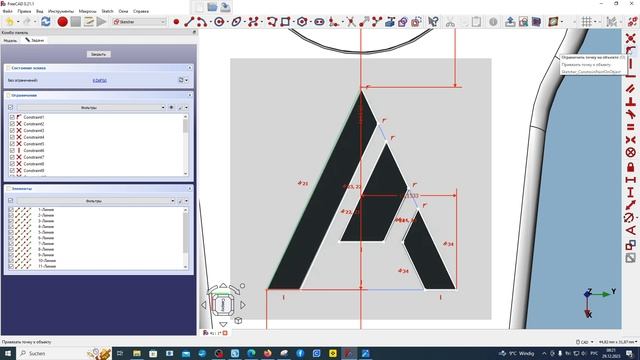The height and width of the screenshot is (360, 640).
Task: Apply the Point On Object constraint
Action: pos(631,51)
